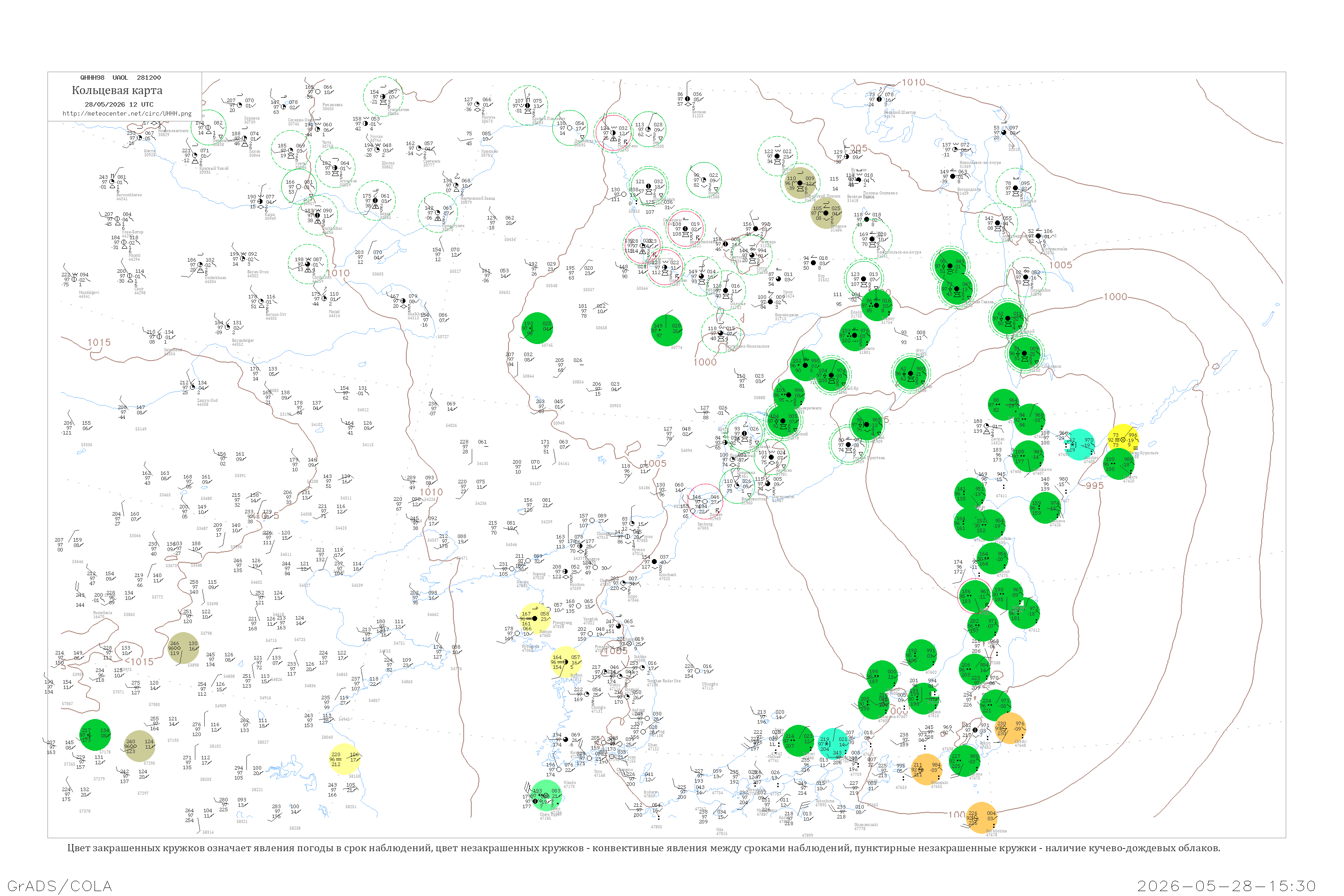The height and width of the screenshot is (896, 1344).
Task: Click the station label "Нерчинский Завод 30879"
Action: [478, 200]
